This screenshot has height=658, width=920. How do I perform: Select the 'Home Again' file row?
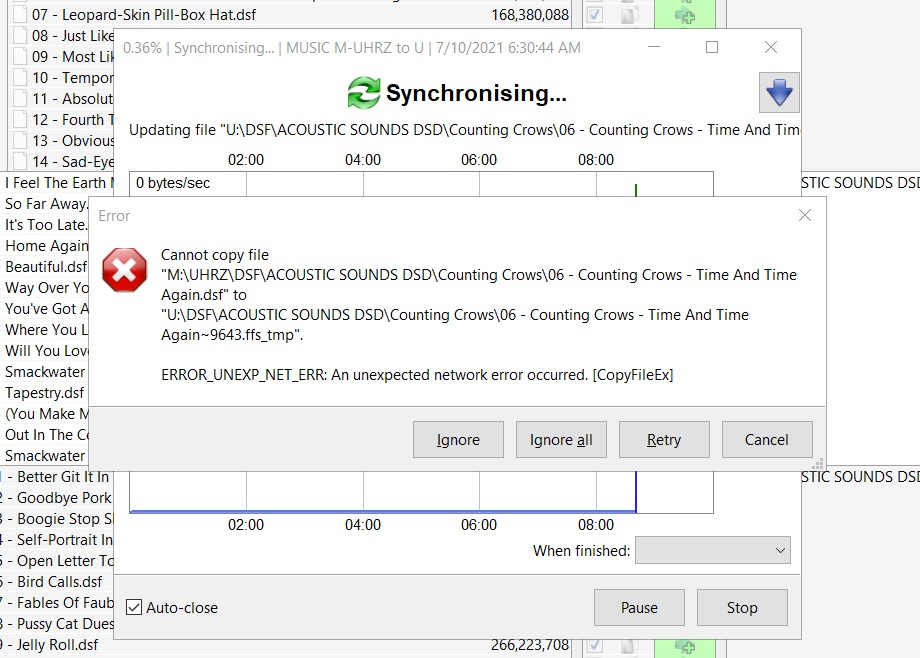46,246
